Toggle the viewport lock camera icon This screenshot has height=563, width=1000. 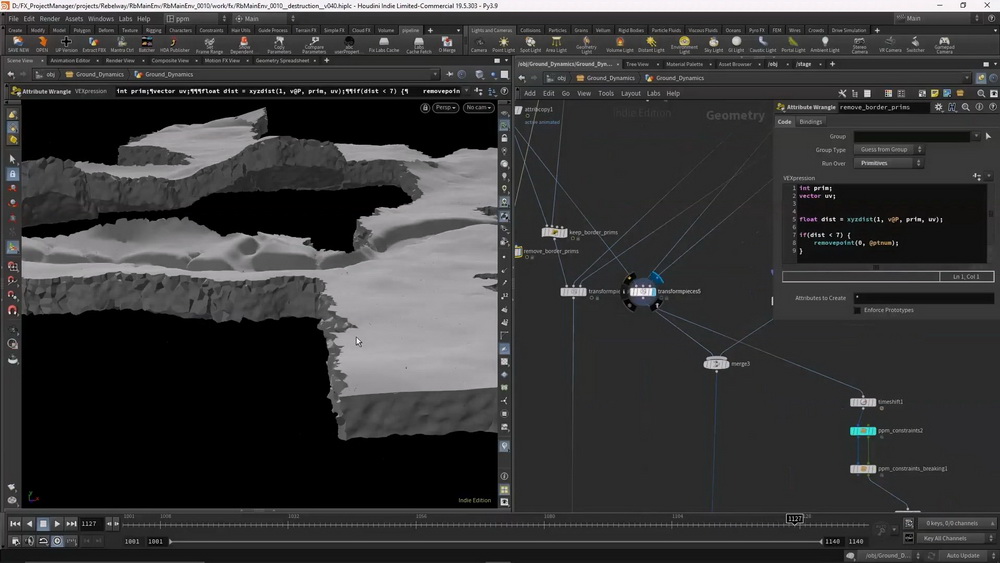click(x=425, y=108)
